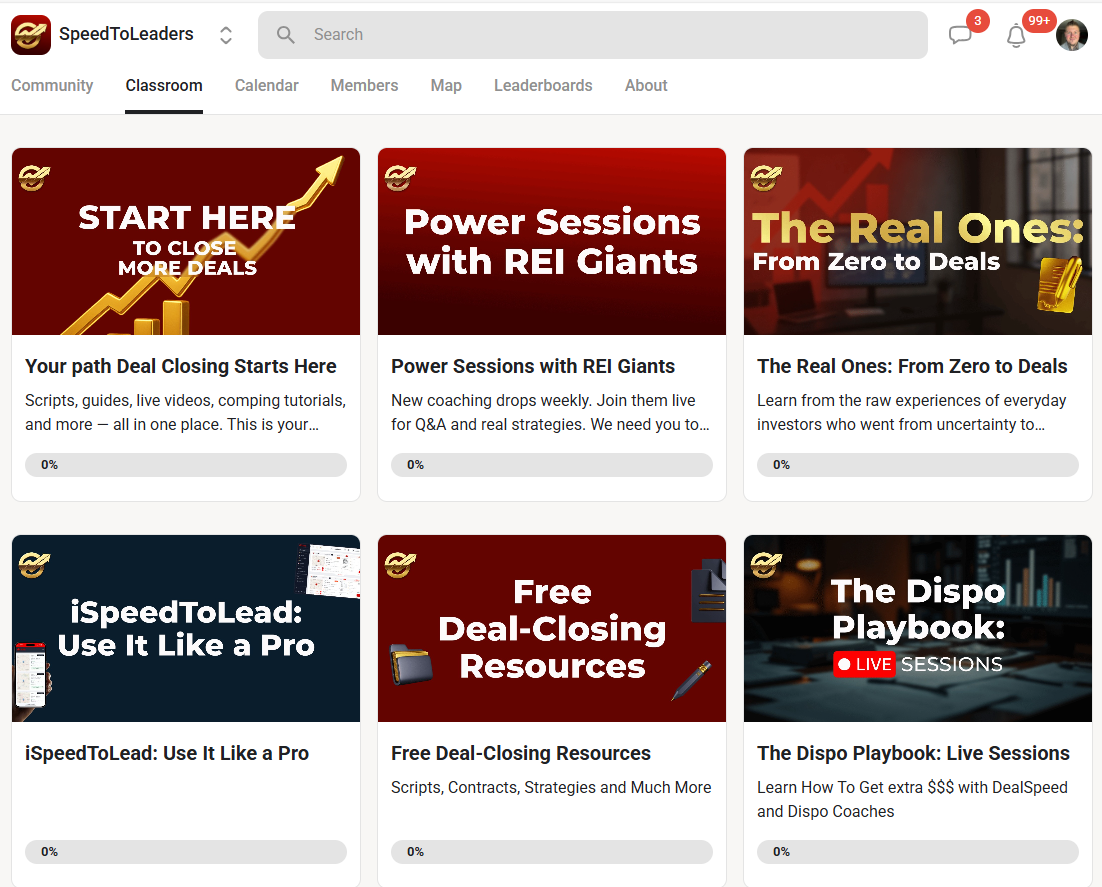Open the Start Here course thumbnail
The width and height of the screenshot is (1102, 887).
[x=186, y=241]
